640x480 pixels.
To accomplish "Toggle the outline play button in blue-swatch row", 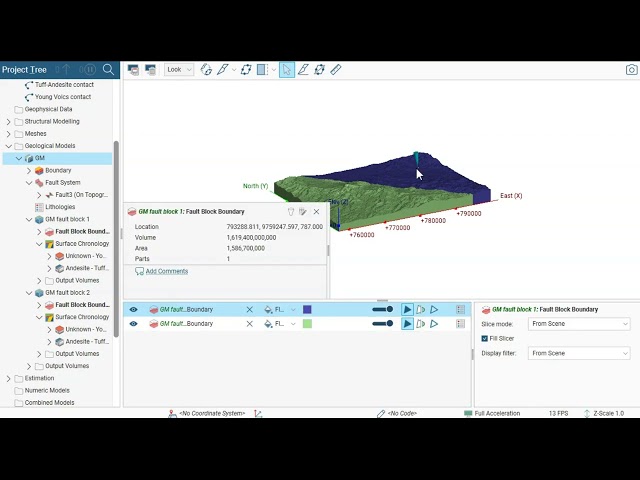I will point(434,310).
